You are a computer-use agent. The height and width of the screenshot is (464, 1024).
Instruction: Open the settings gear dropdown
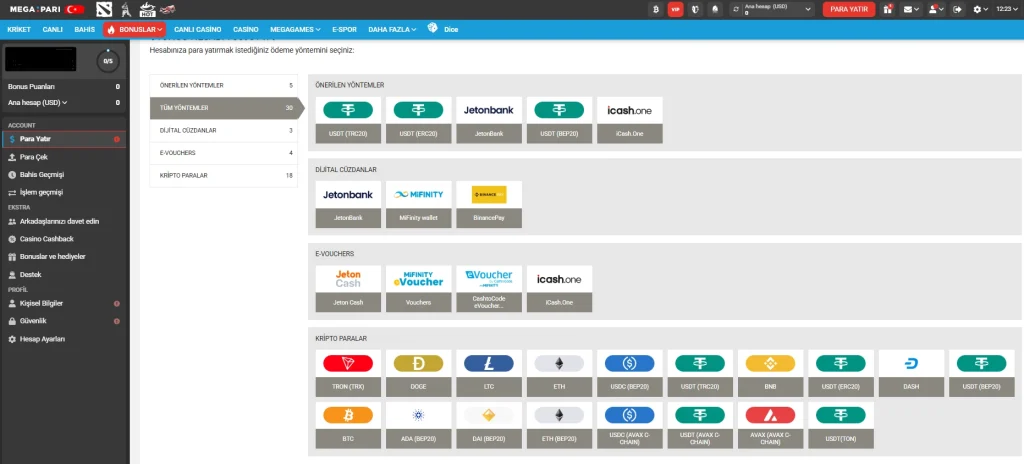pyautogui.click(x=980, y=9)
